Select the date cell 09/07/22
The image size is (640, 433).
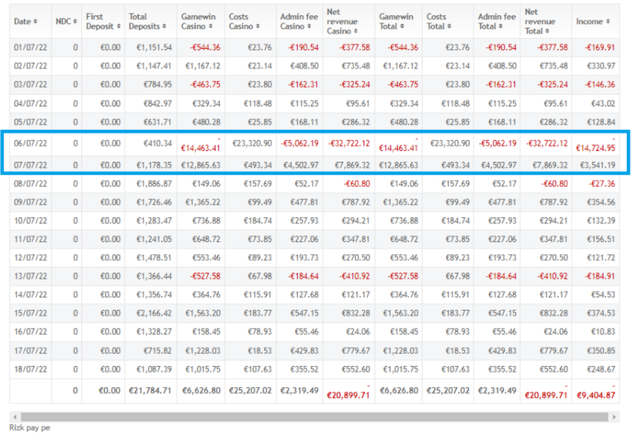[31, 202]
